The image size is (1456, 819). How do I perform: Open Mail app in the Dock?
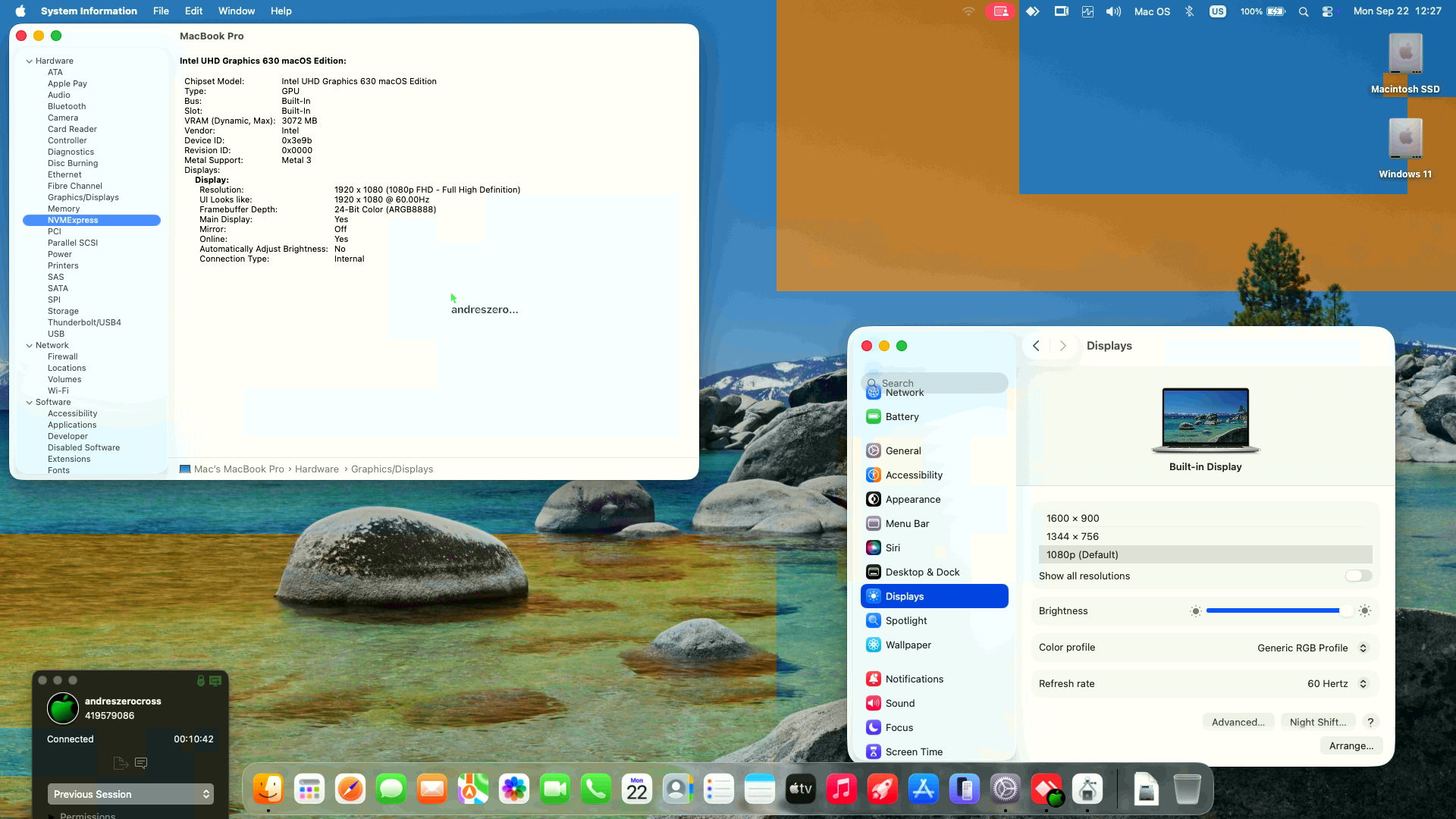[x=432, y=789]
